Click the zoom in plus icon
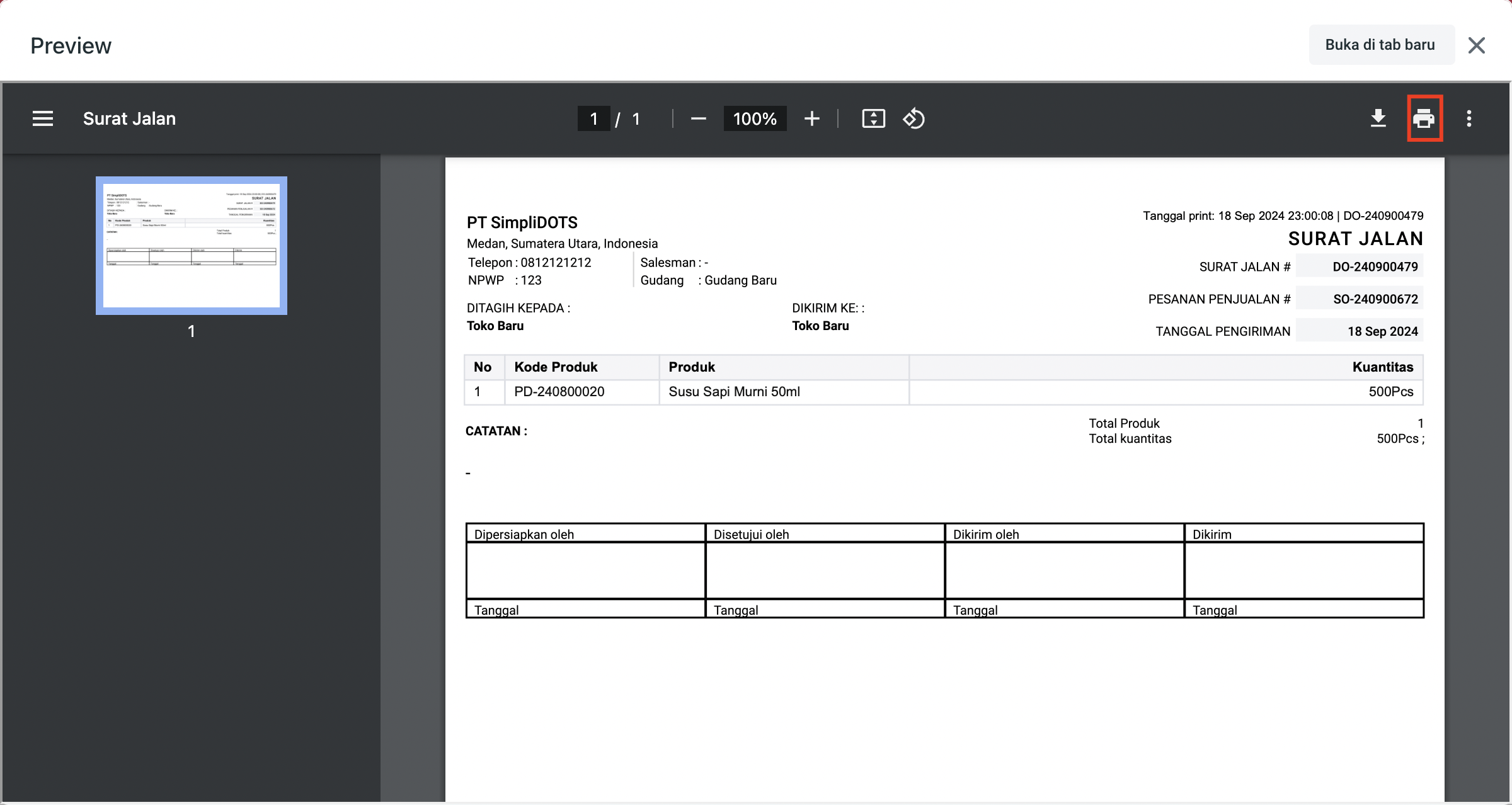The height and width of the screenshot is (805, 1512). 812,118
